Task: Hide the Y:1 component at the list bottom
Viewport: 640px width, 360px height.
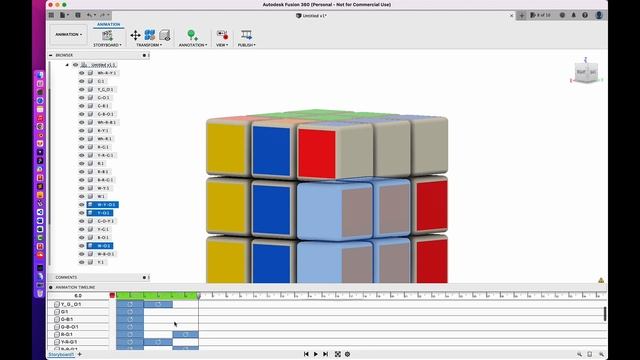Action: pyautogui.click(x=82, y=262)
